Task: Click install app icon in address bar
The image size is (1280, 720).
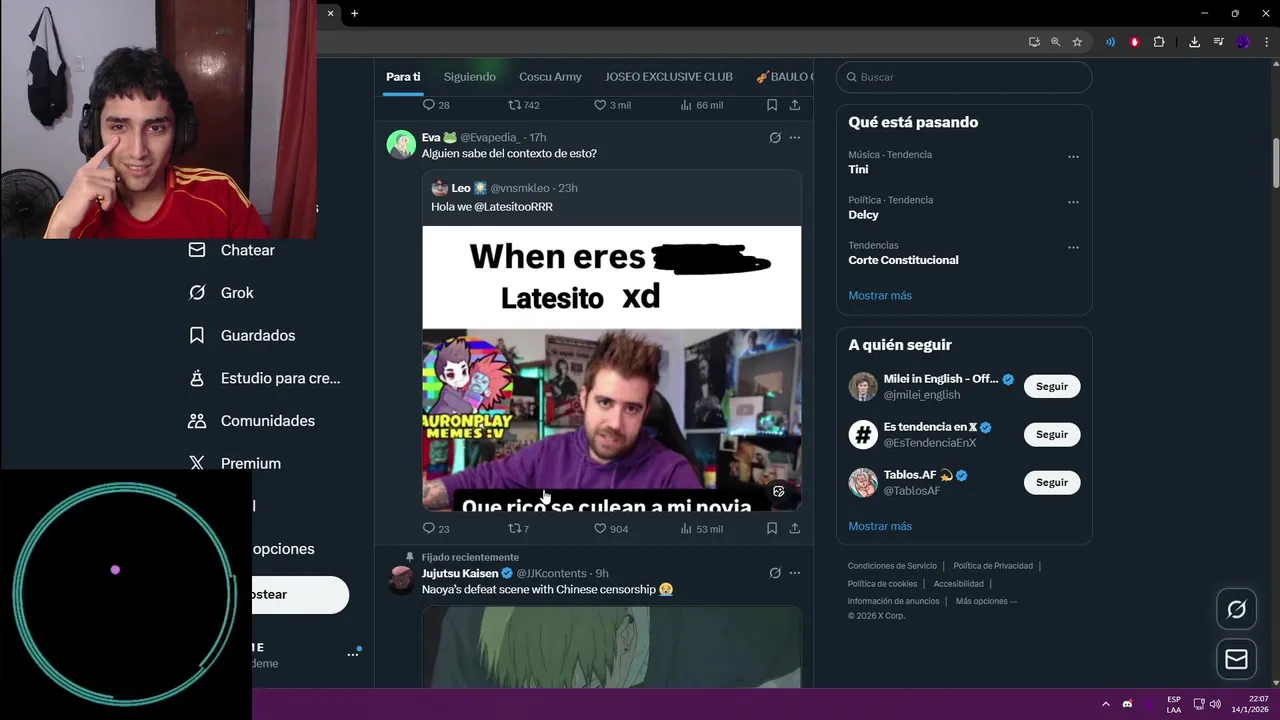Action: coord(1034,42)
